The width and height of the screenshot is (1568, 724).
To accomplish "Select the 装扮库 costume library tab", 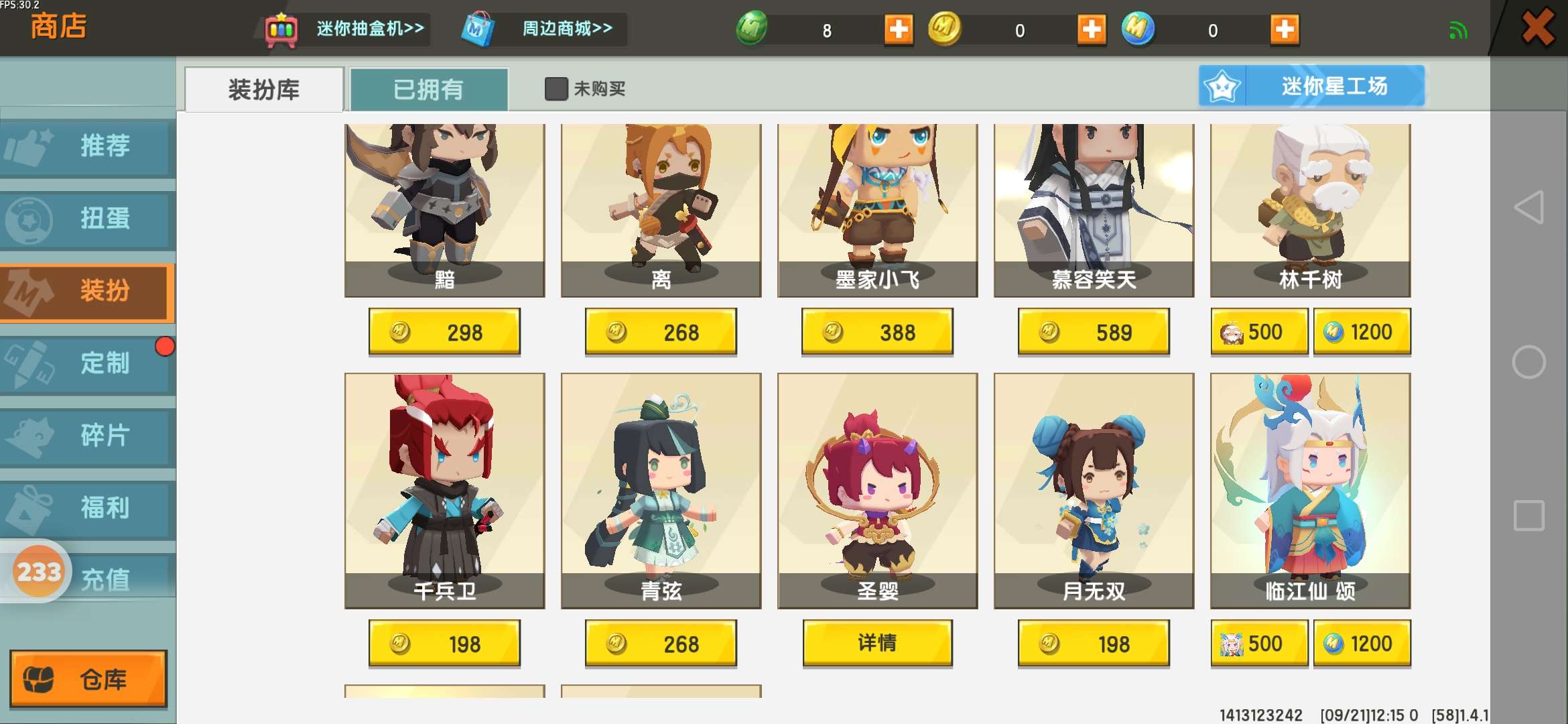I will click(264, 89).
